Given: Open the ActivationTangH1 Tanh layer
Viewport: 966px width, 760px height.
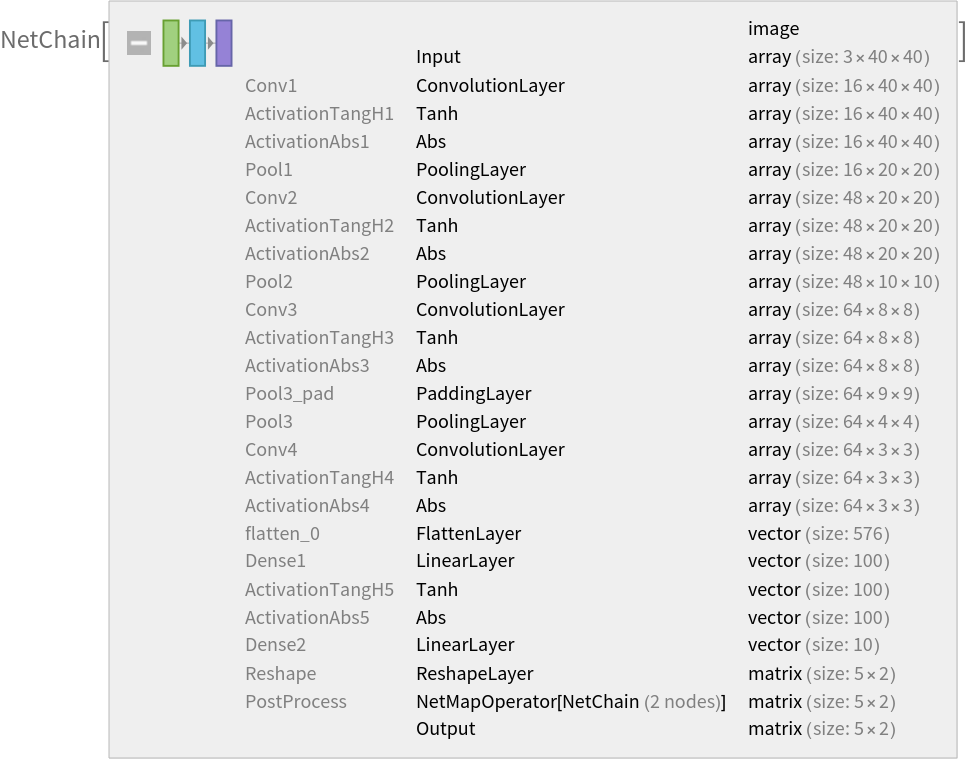Looking at the screenshot, I should coord(436,114).
